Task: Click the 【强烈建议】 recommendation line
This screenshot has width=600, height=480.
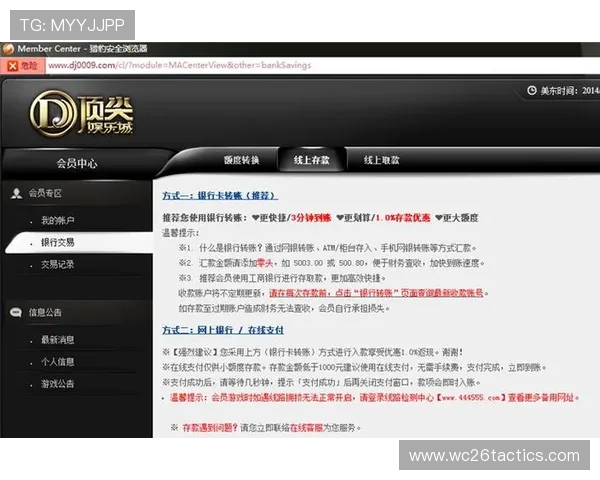Action: point(313,352)
